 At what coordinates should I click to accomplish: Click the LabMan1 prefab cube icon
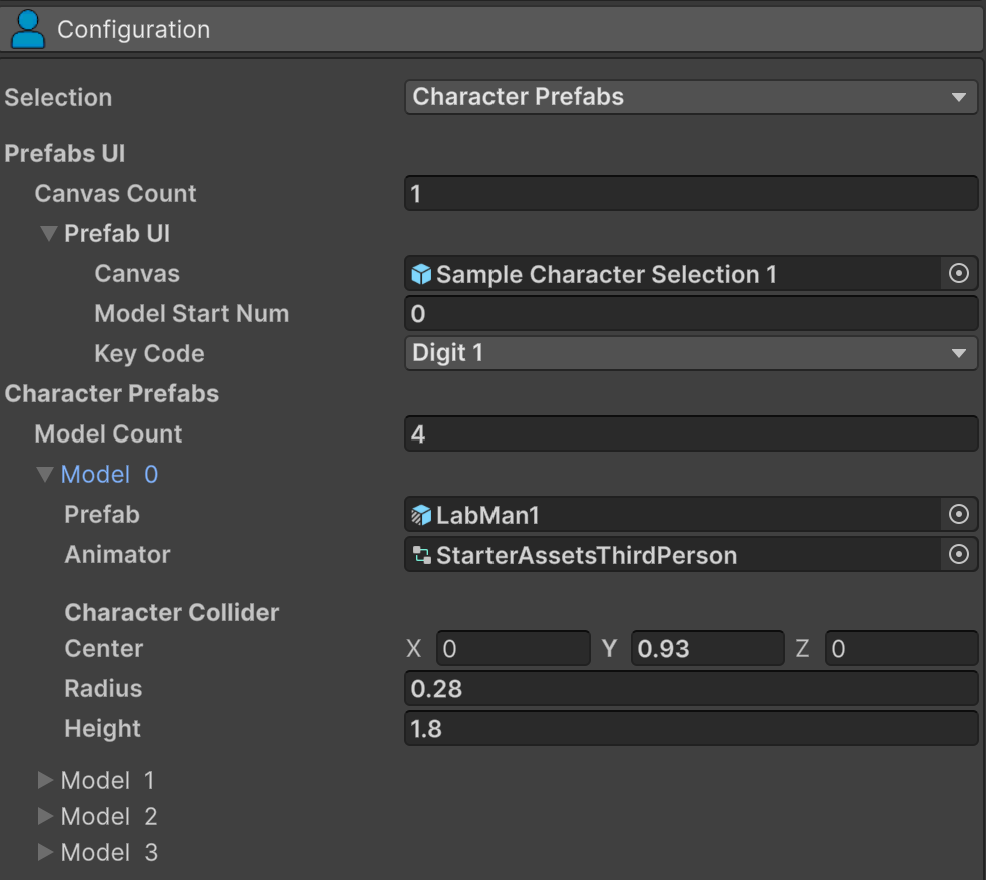click(x=422, y=515)
